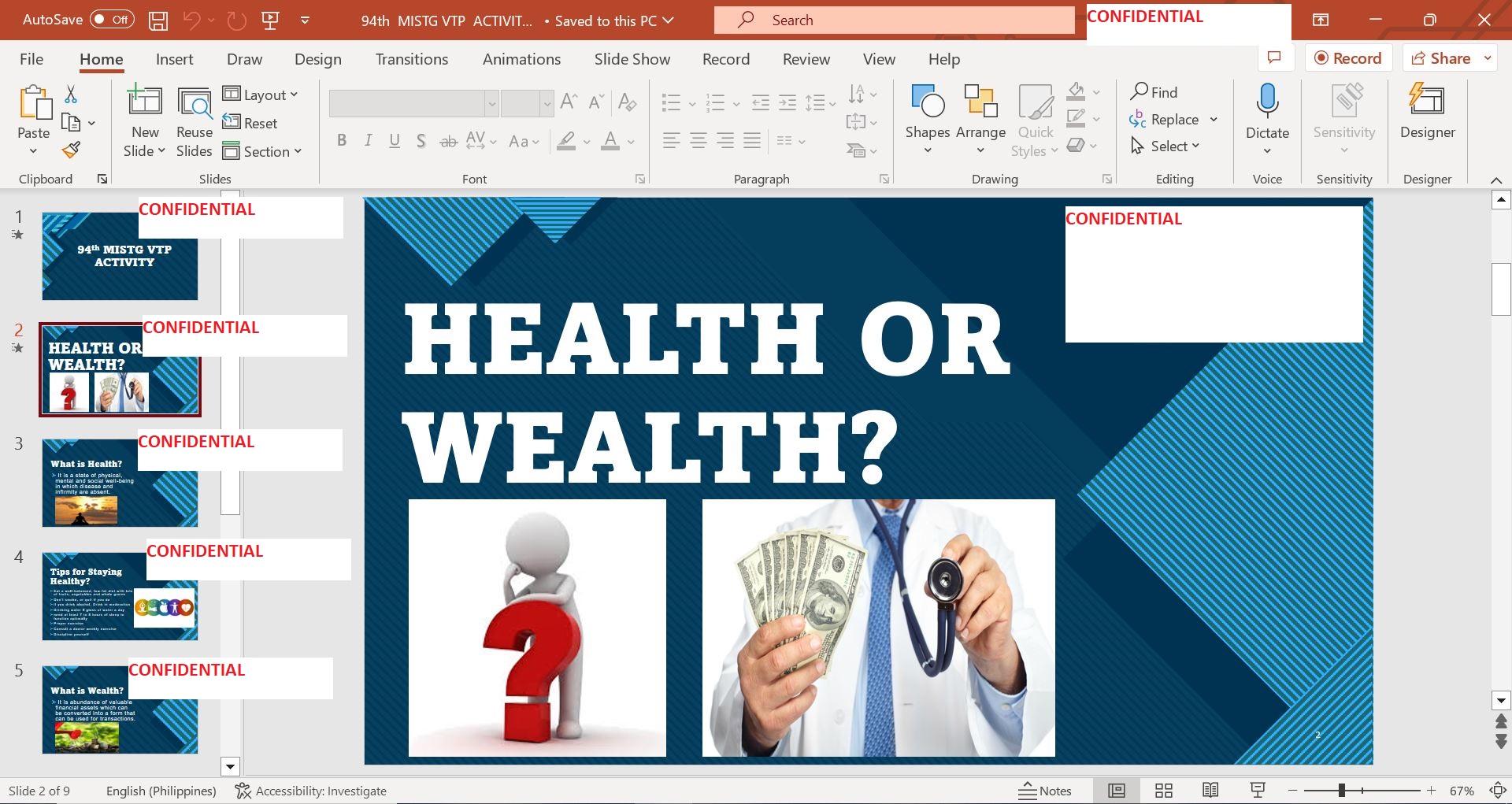Click the Copy icon
This screenshot has width=1512, height=804.
(71, 123)
